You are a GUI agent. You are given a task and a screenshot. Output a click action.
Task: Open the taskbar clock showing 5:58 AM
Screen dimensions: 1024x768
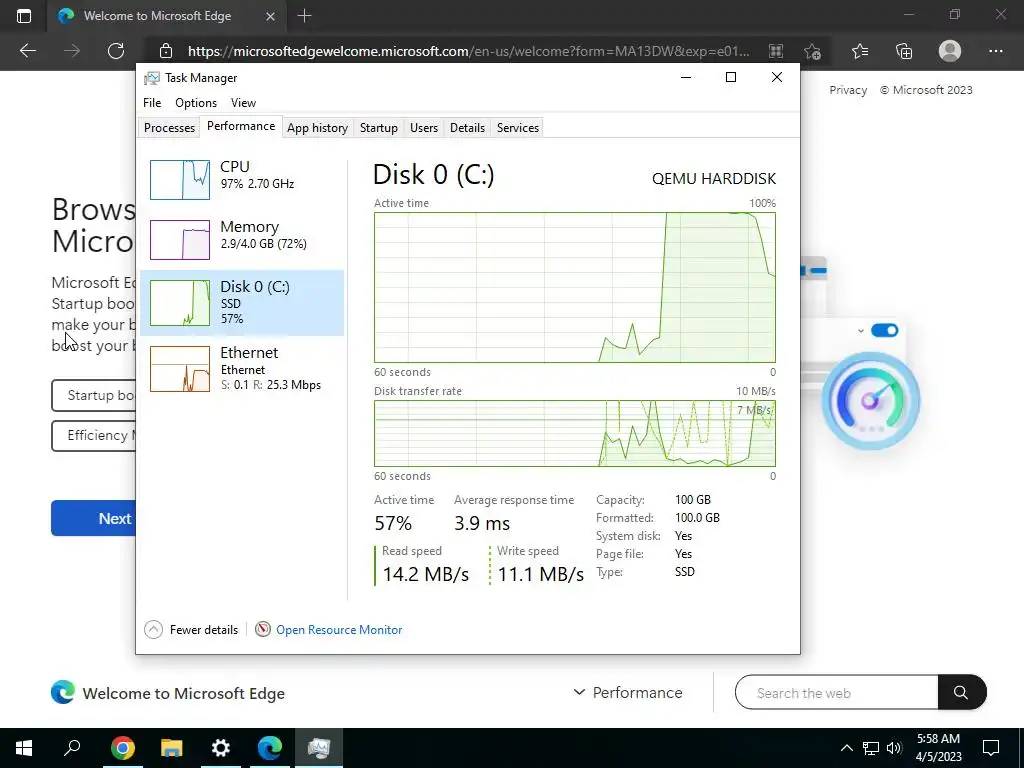click(938, 748)
